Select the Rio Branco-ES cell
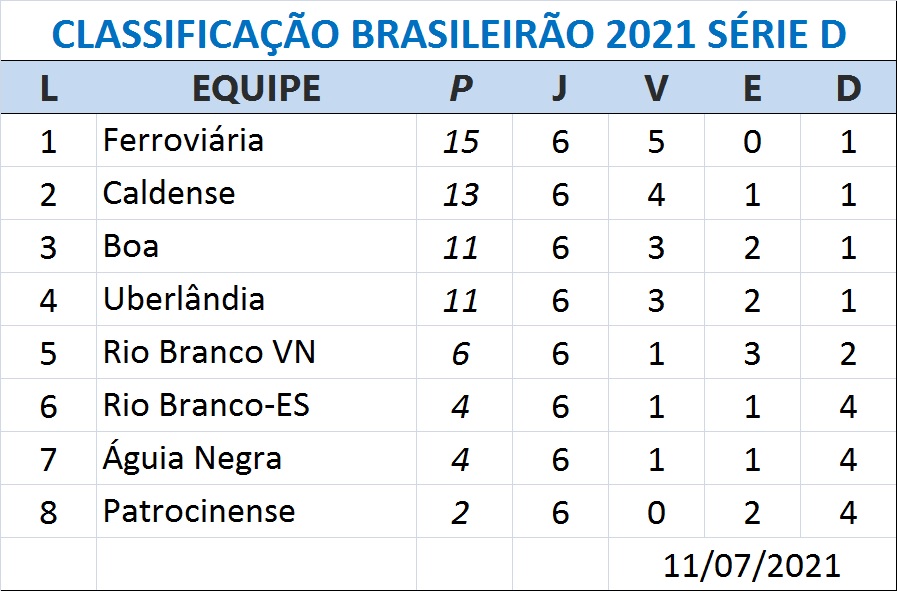The height and width of the screenshot is (600, 897). click(x=206, y=405)
